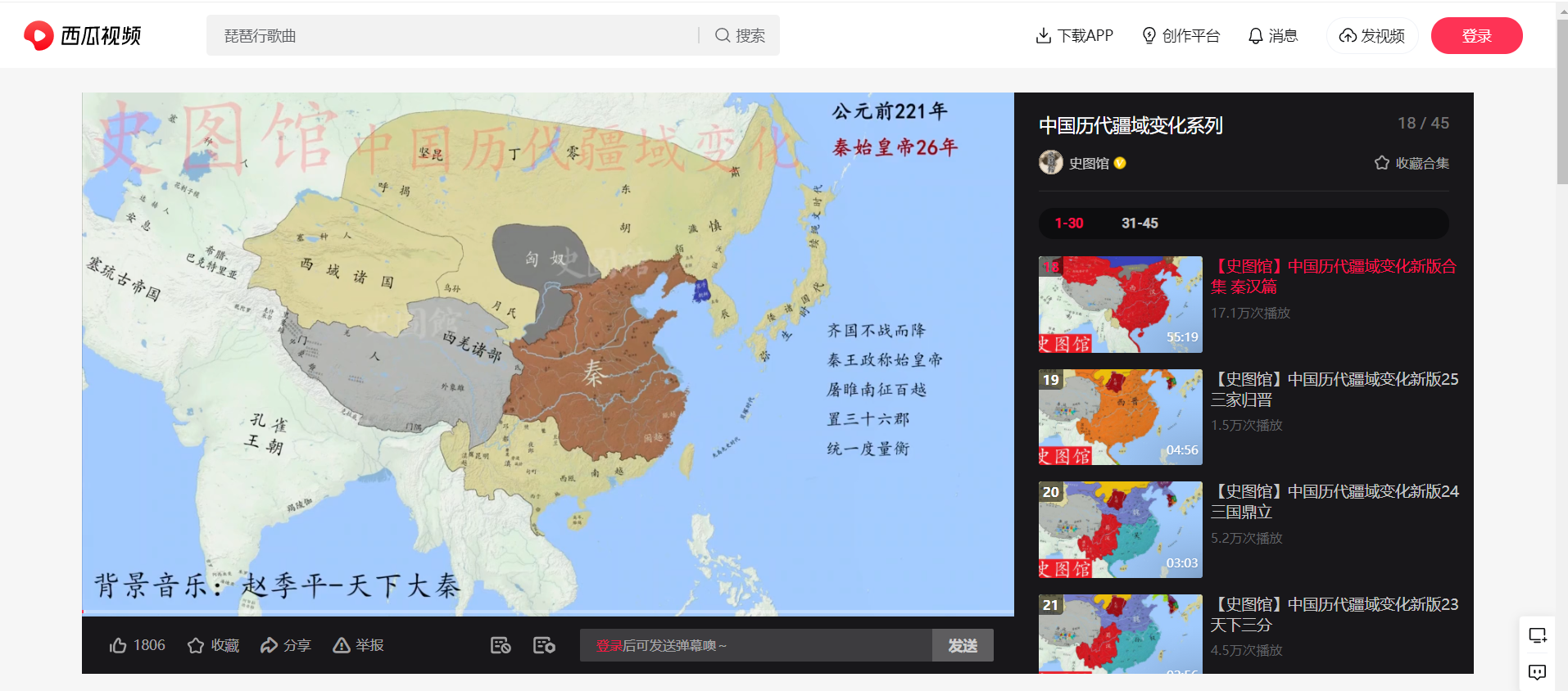Report the video via 举报
The width and height of the screenshot is (1568, 691).
coord(358,645)
